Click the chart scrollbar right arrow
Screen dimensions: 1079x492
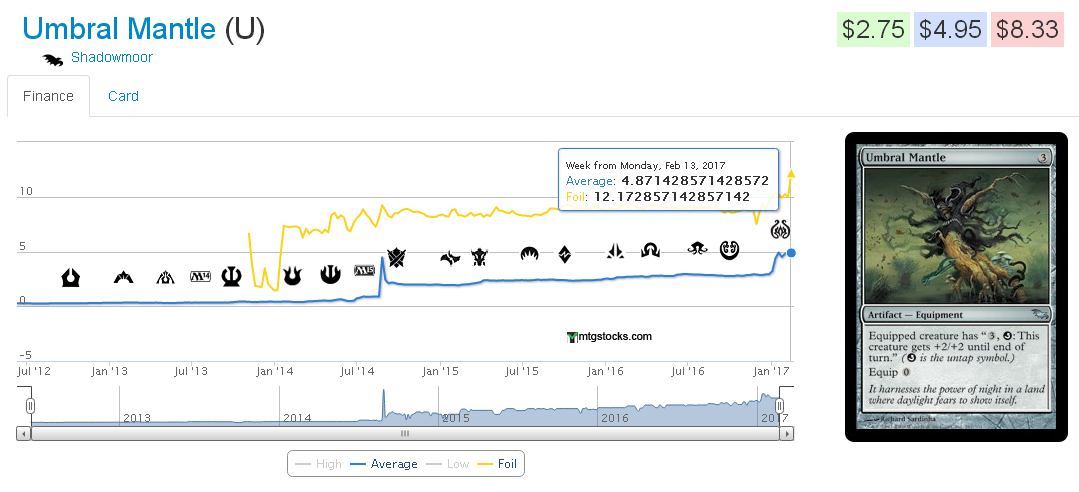tap(787, 434)
